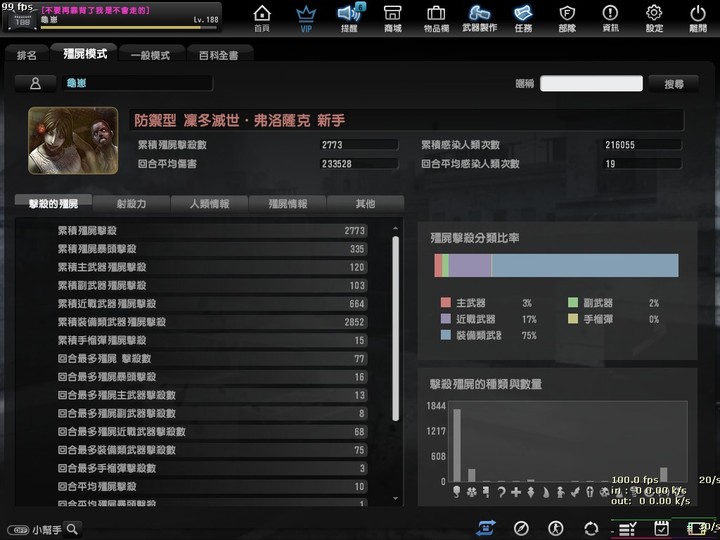Viewport: 720px width, 540px height.
Task: Click the blue 裝備類武器 legend swatch
Action: (x=445, y=335)
